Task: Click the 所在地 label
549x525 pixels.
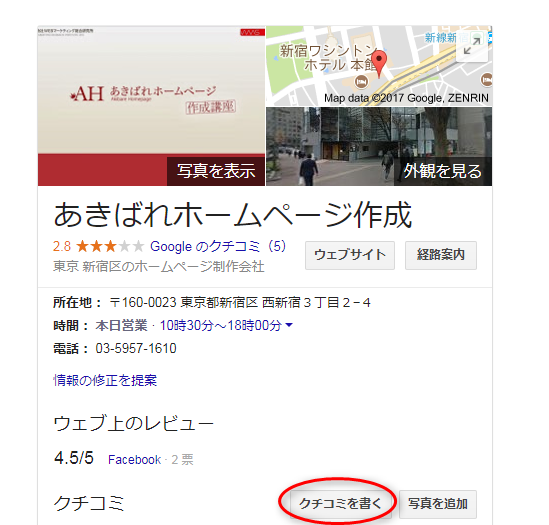Action: tap(77, 302)
